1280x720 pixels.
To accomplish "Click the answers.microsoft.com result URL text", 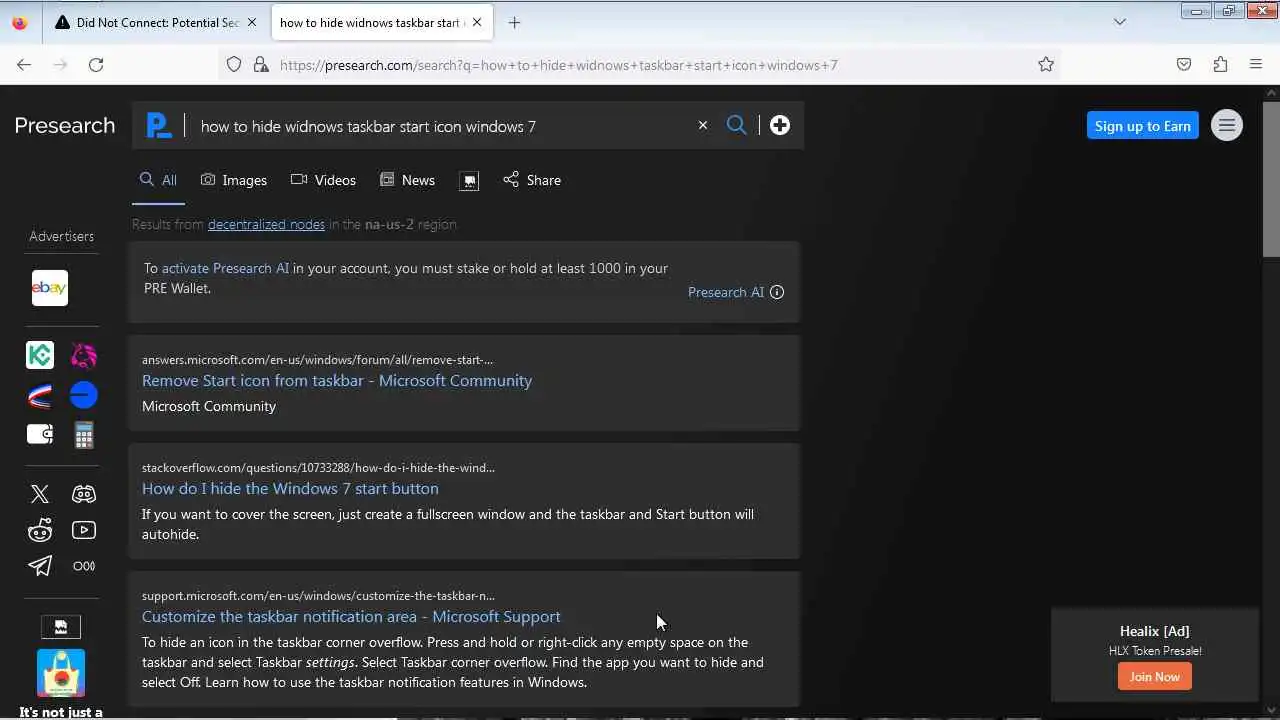I will (x=317, y=360).
